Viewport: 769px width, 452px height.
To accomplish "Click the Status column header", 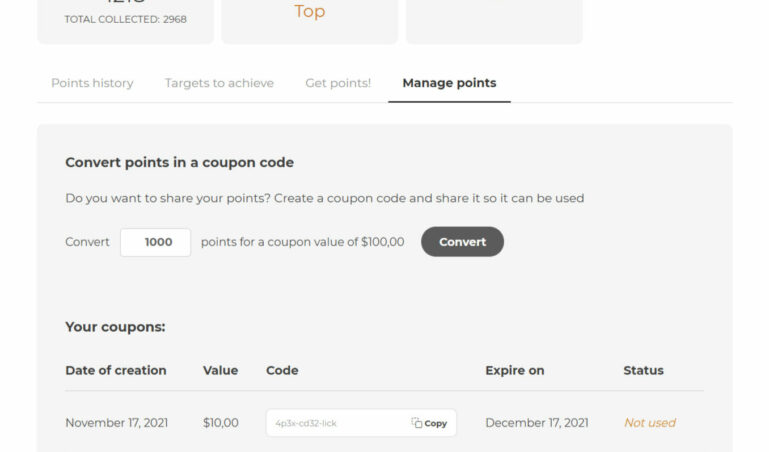I will [643, 370].
